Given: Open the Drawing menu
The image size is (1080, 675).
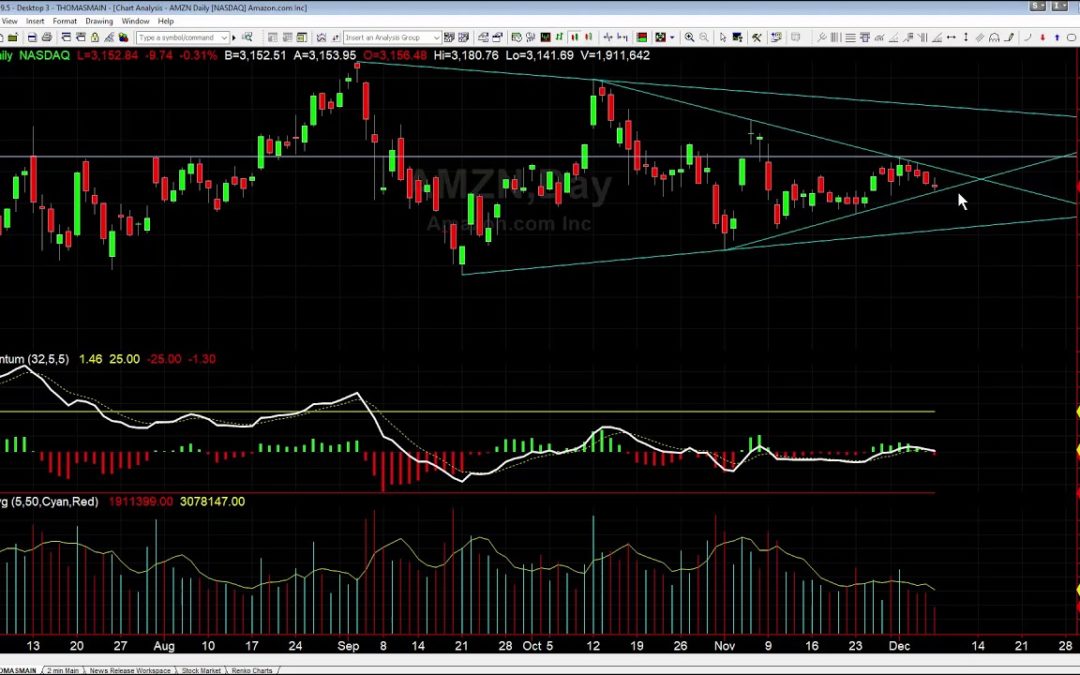Looking at the screenshot, I should 99,20.
